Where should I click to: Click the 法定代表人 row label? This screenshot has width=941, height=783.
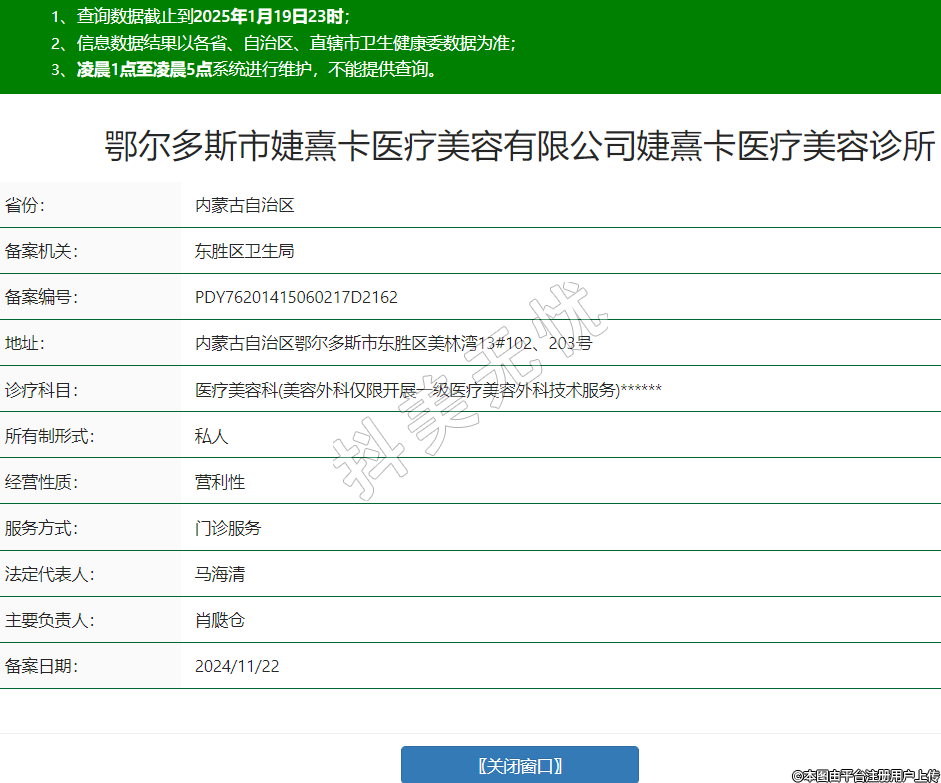[x=49, y=574]
